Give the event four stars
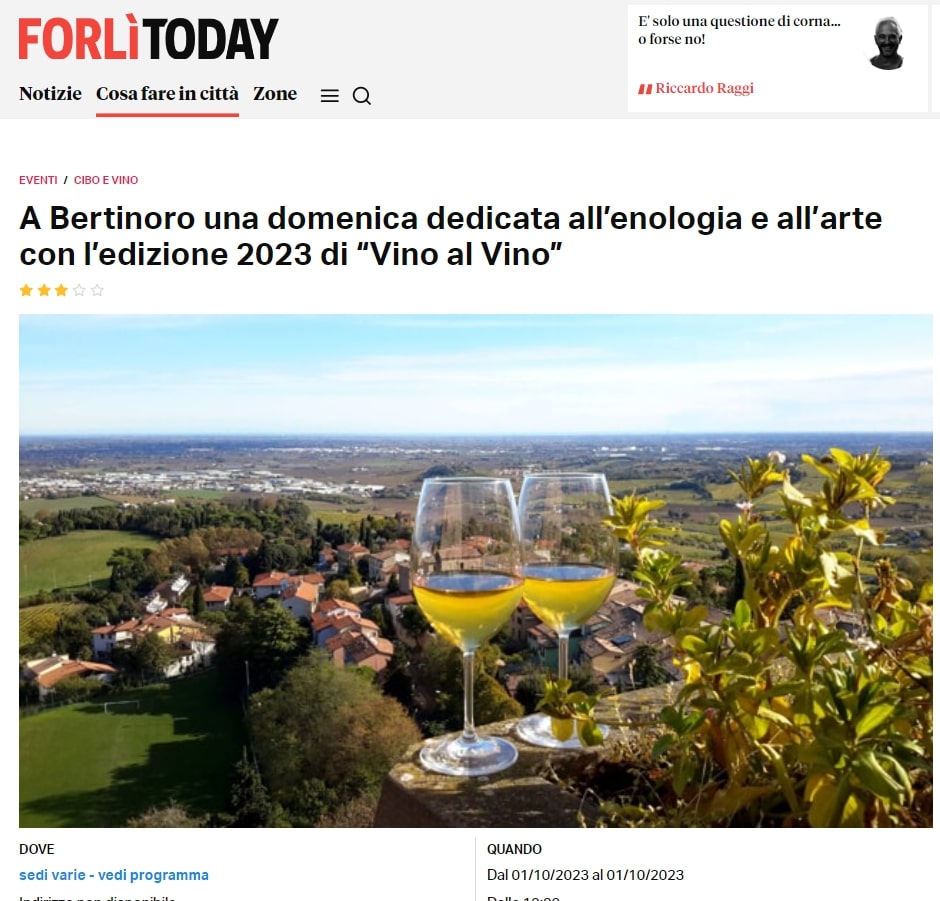Viewport: 940px width, 901px height. coord(79,291)
